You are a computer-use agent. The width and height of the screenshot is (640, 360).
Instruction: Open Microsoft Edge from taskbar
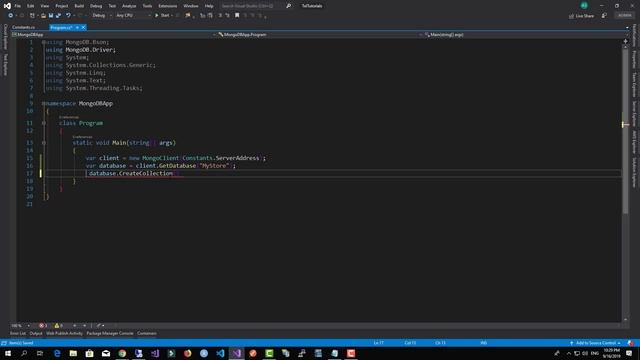pos(57,353)
